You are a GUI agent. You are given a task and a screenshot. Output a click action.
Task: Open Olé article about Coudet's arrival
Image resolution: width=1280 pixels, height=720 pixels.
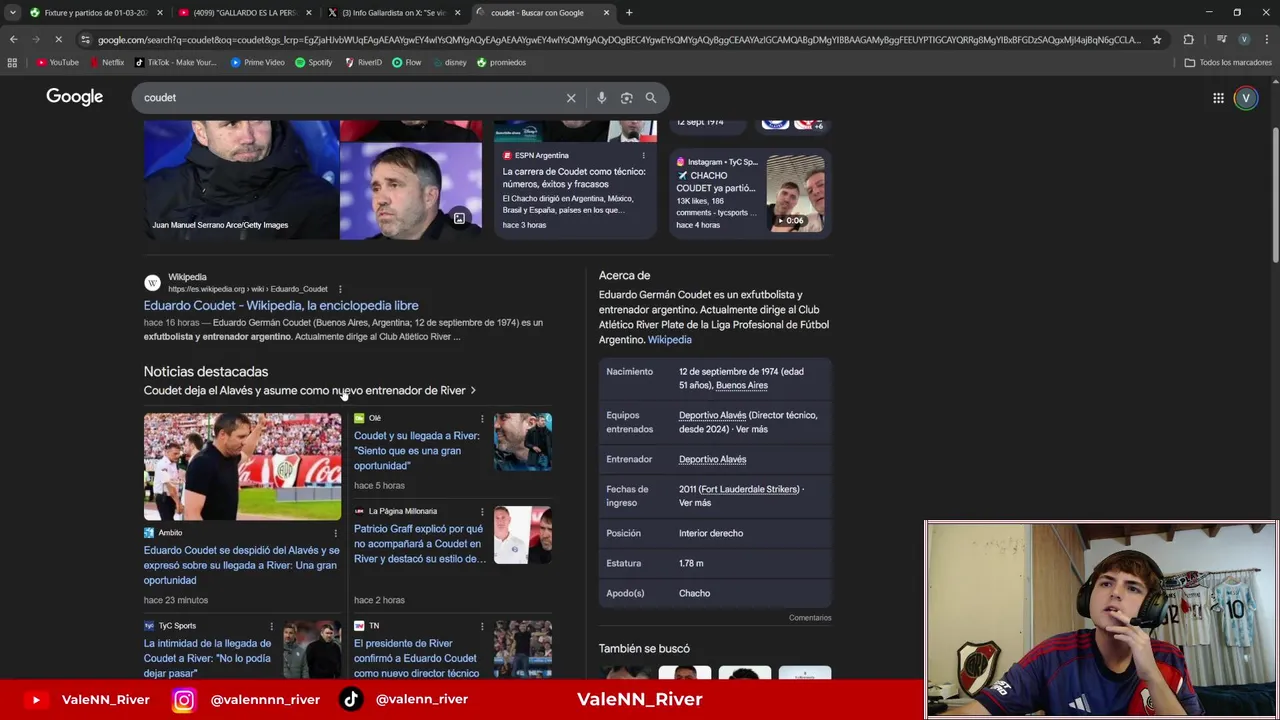[416, 450]
